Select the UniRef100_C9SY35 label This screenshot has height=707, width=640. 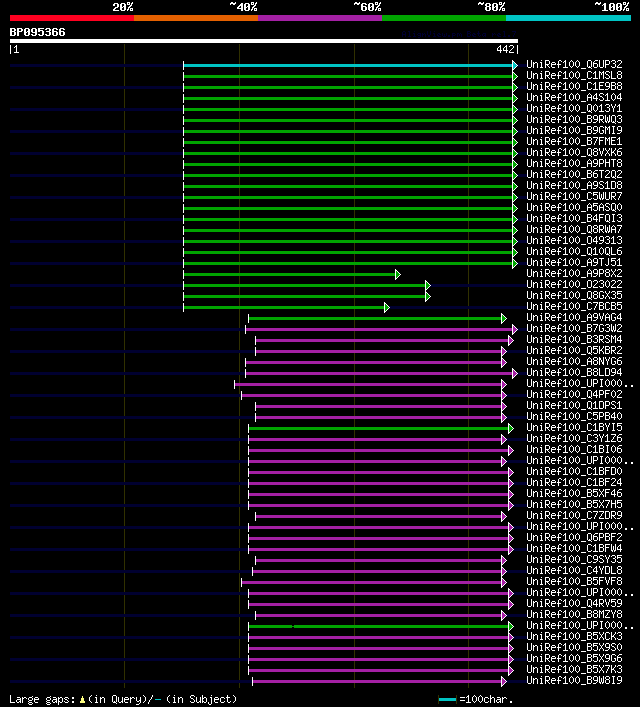[x=574, y=560]
